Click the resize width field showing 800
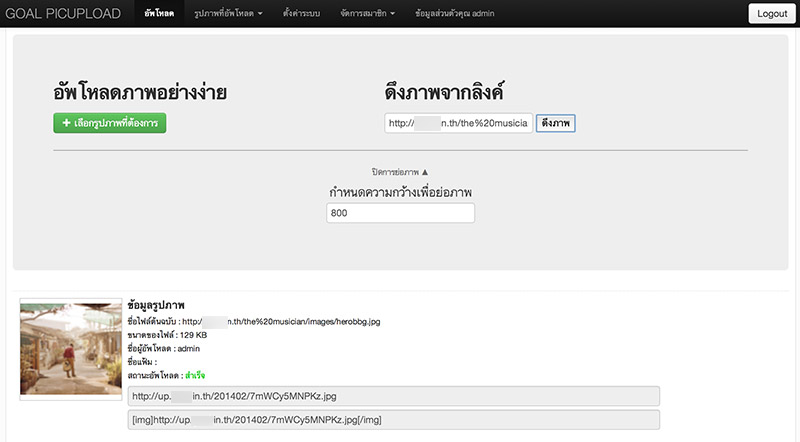Viewport: 800px width, 442px height. coord(400,213)
